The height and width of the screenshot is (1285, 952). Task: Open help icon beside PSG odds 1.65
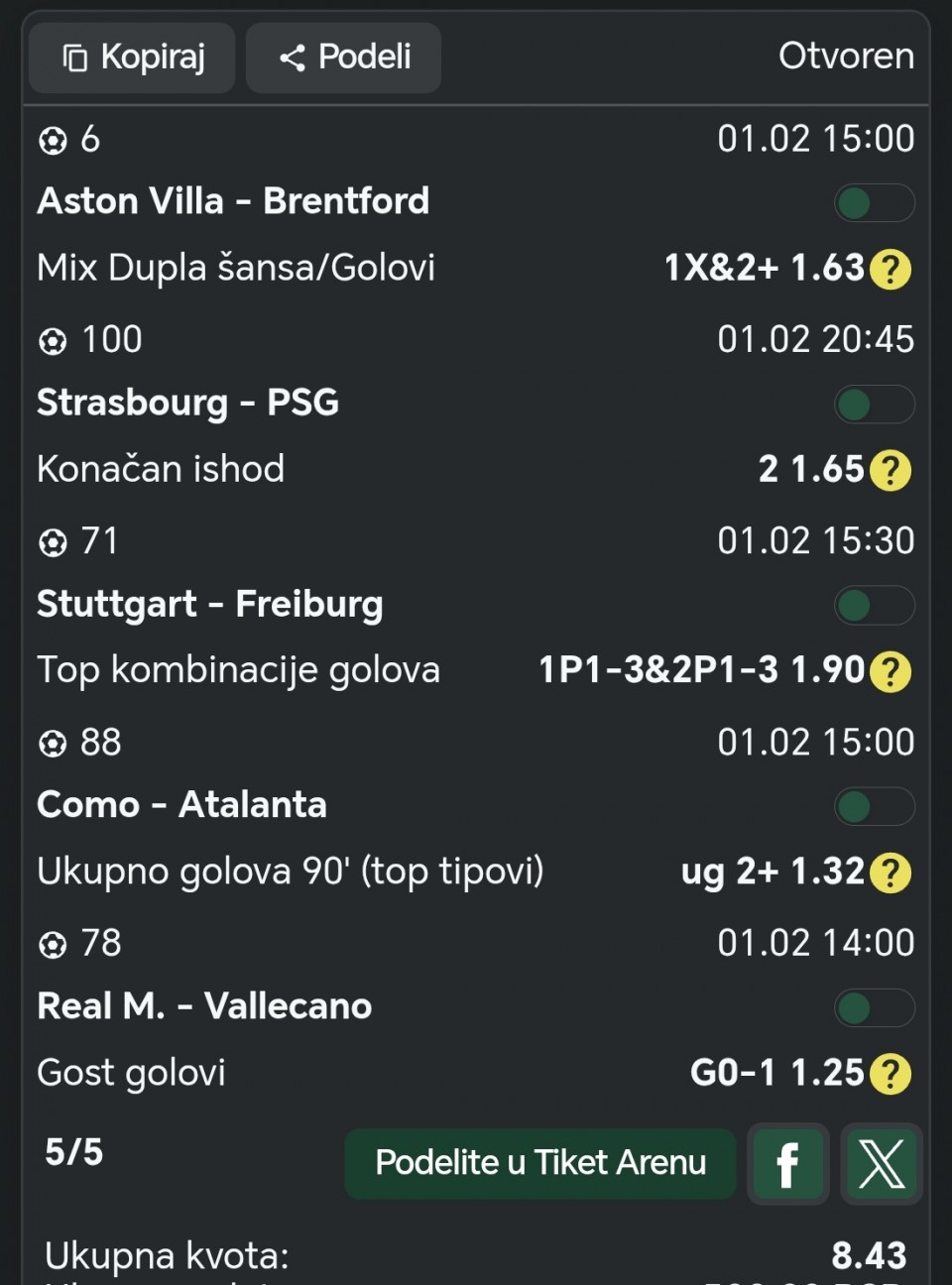[x=890, y=470]
